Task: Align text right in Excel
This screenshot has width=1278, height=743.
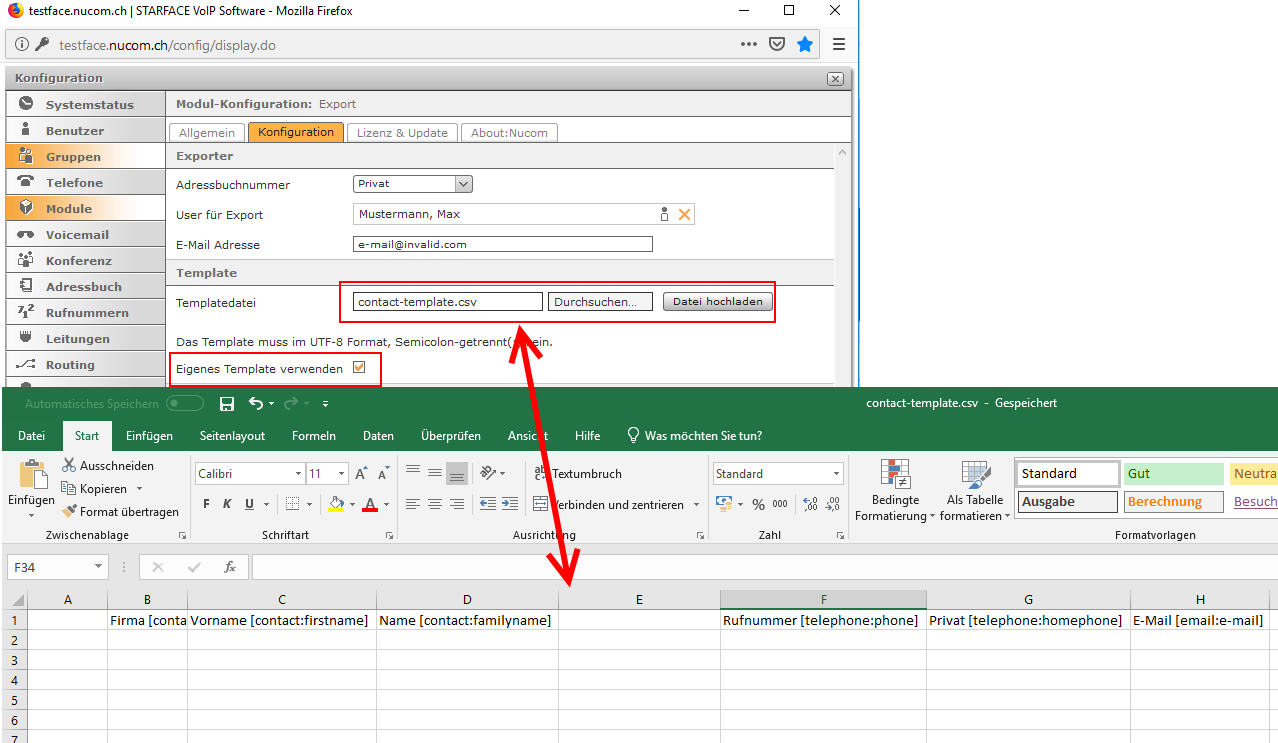Action: pyautogui.click(x=456, y=504)
